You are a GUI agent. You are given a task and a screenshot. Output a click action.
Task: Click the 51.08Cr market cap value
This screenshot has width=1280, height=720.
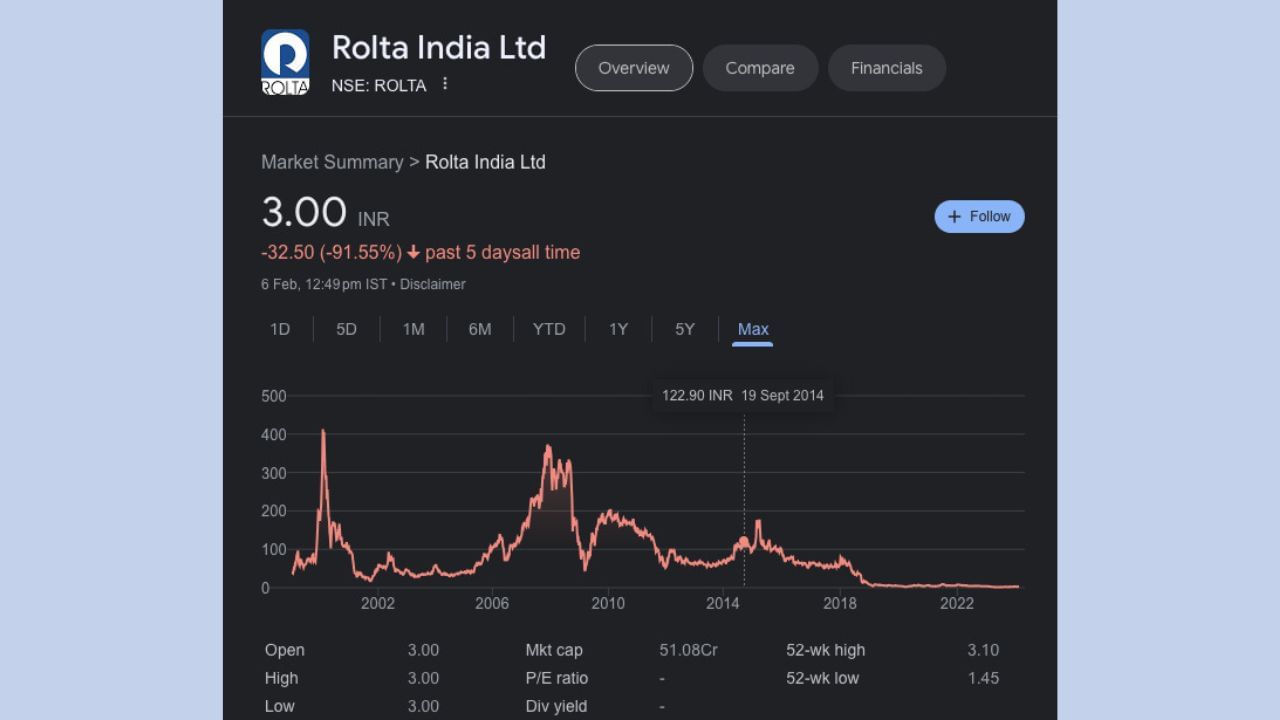tap(688, 650)
